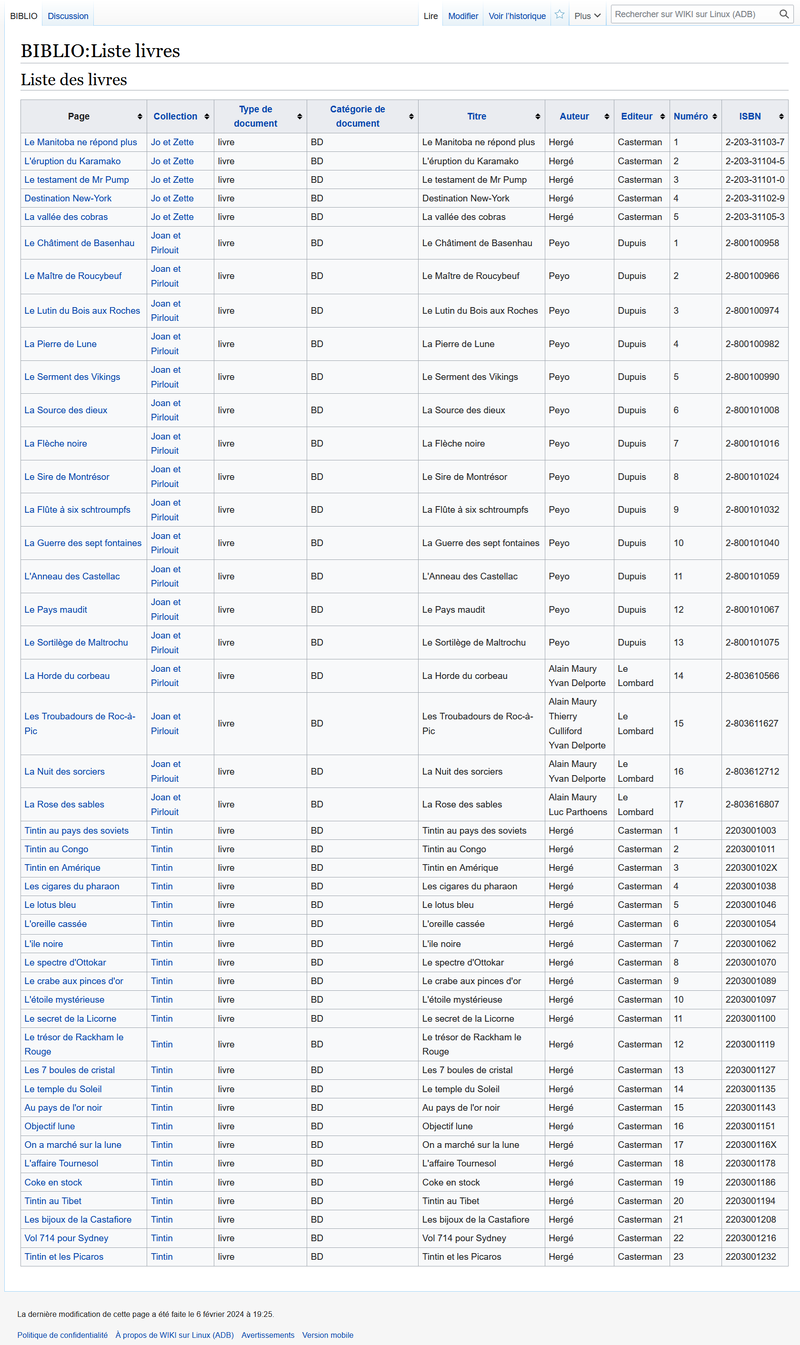
Task: Sort by Catégorie de document arrows
Action: point(411,117)
